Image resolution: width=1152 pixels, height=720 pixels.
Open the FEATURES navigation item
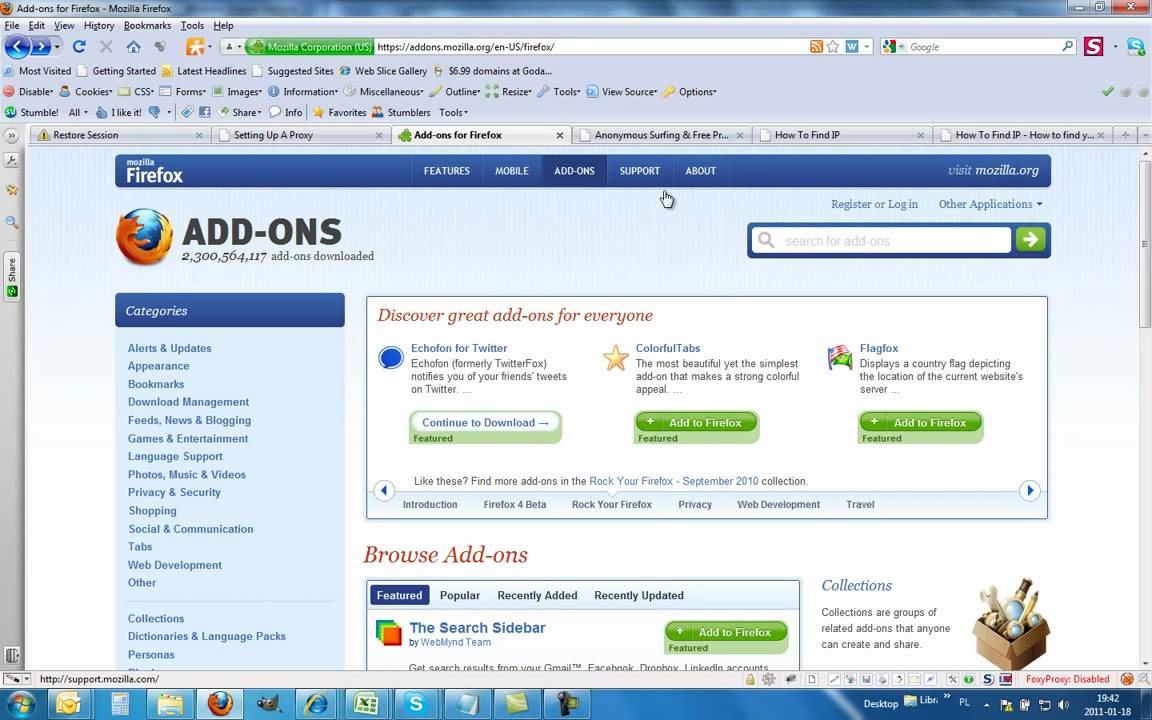(x=447, y=170)
